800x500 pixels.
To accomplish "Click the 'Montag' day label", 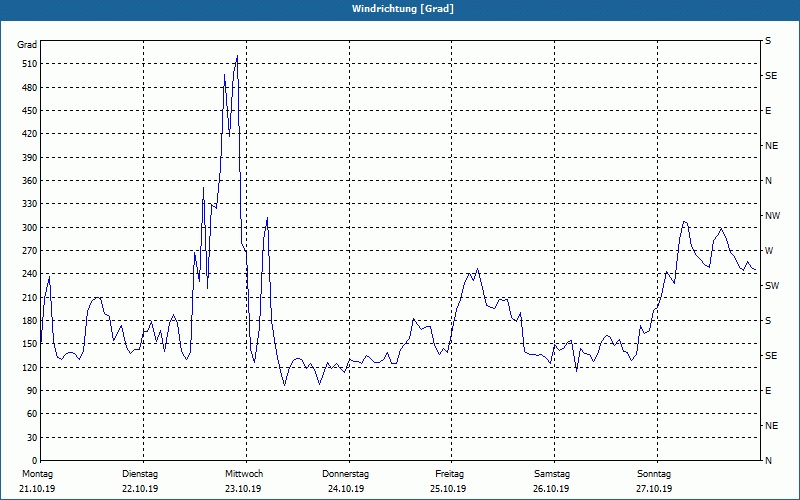I will (x=37, y=474).
